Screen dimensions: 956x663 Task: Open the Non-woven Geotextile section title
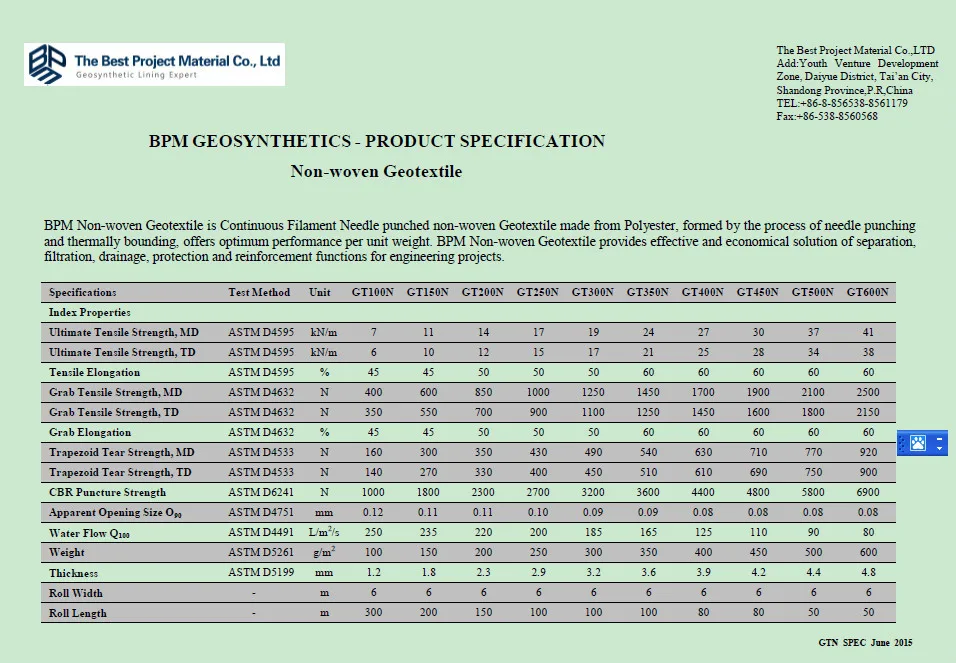click(376, 171)
